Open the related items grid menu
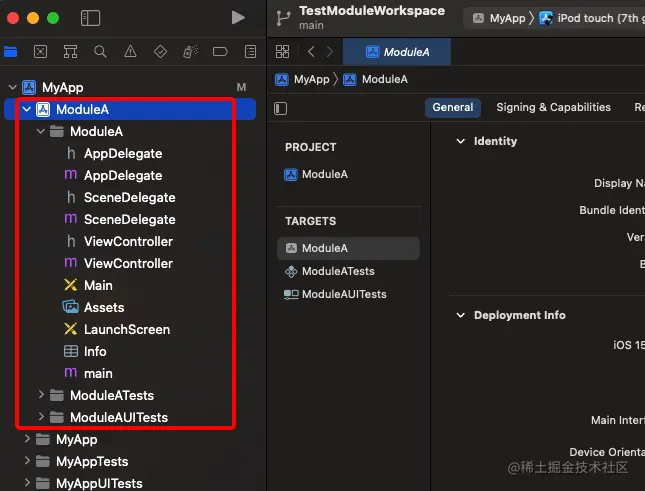645x491 pixels. click(282, 52)
